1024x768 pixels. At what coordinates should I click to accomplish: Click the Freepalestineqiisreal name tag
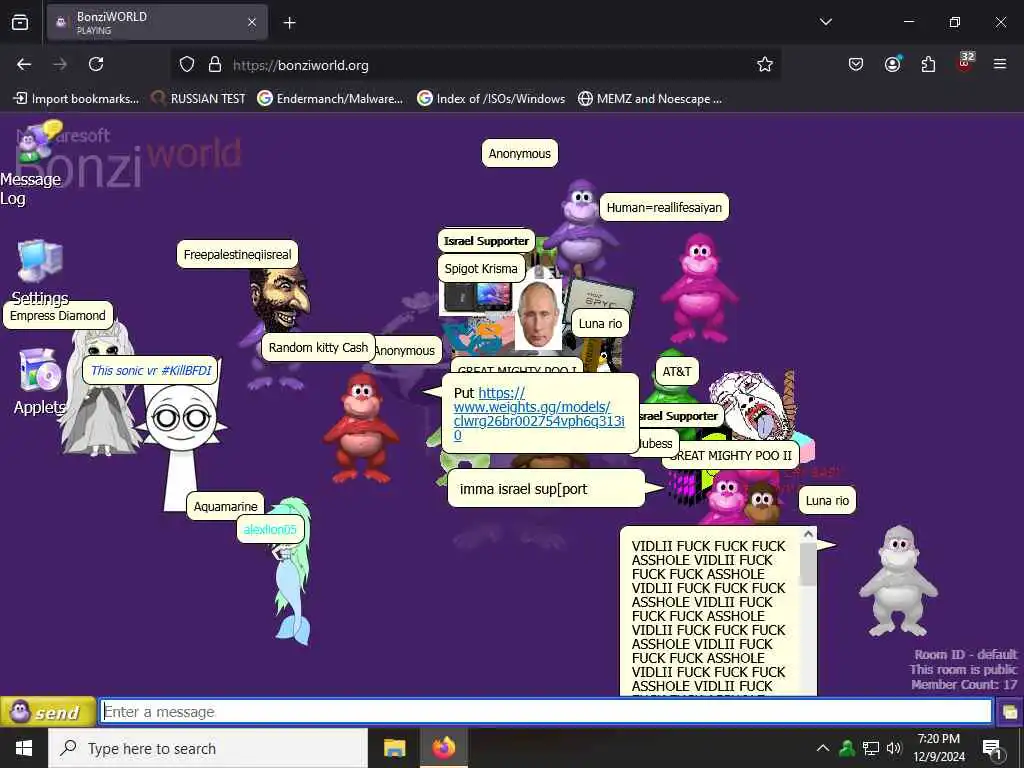tap(237, 255)
